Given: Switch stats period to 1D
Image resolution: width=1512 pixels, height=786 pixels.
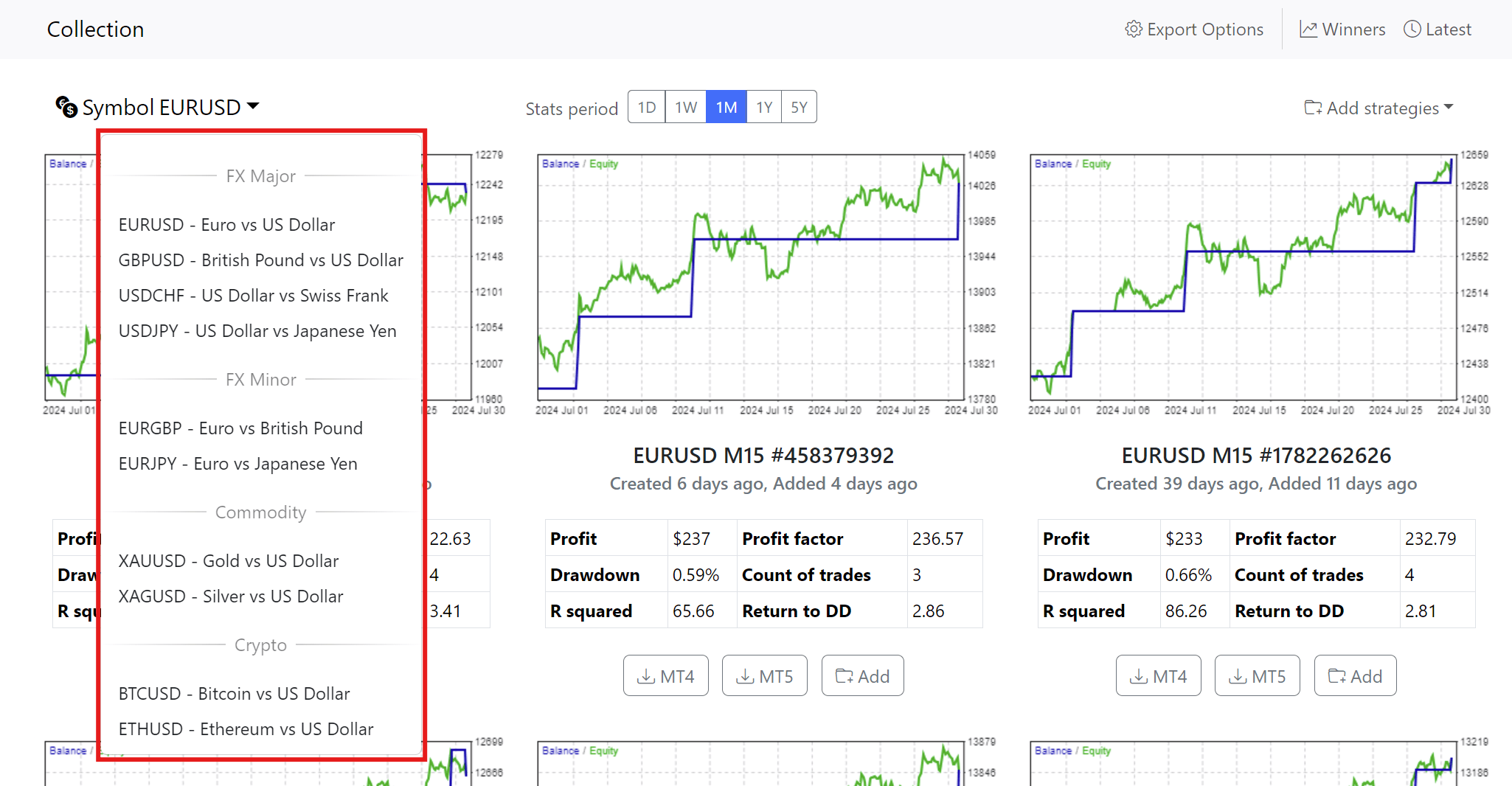Looking at the screenshot, I should point(646,106).
